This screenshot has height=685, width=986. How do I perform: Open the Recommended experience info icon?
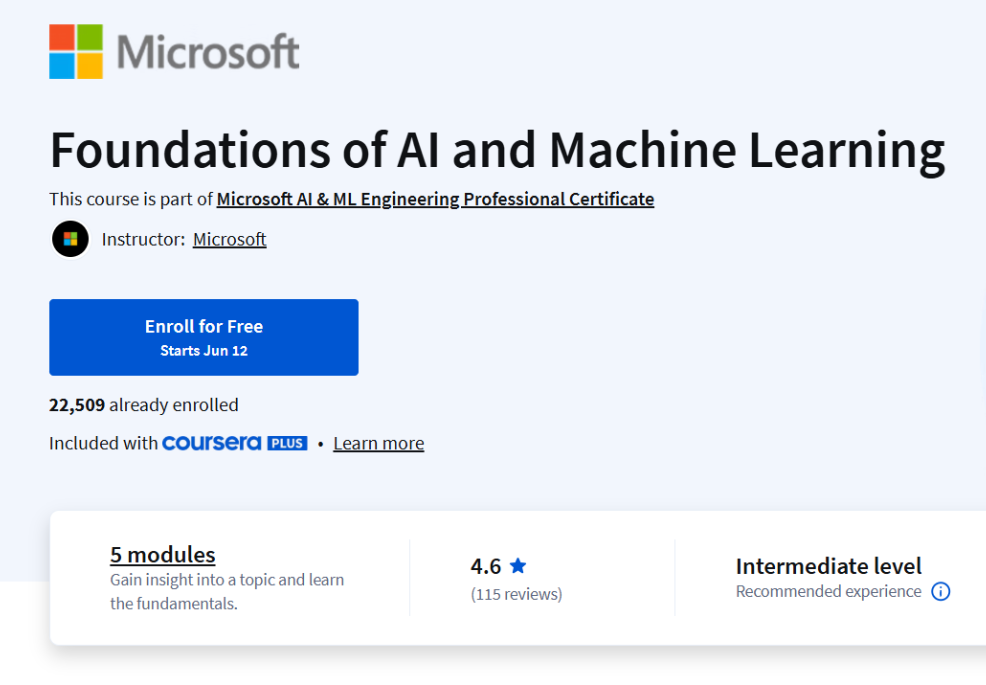[x=940, y=592]
